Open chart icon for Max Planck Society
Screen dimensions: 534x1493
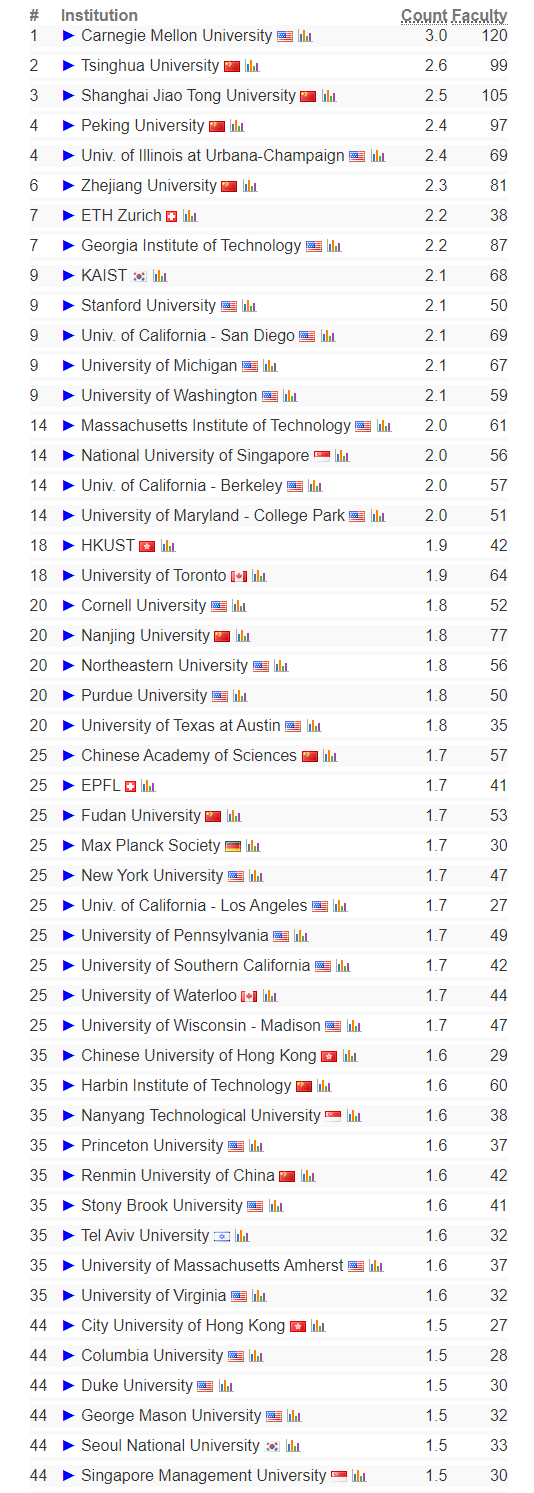253,846
